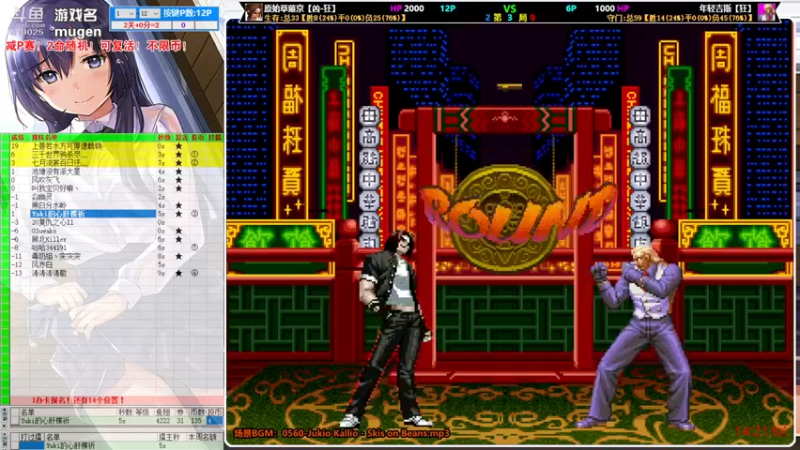
Task: Click the 场景BGM Skis on Beans.mp3 text
Action: click(x=341, y=433)
